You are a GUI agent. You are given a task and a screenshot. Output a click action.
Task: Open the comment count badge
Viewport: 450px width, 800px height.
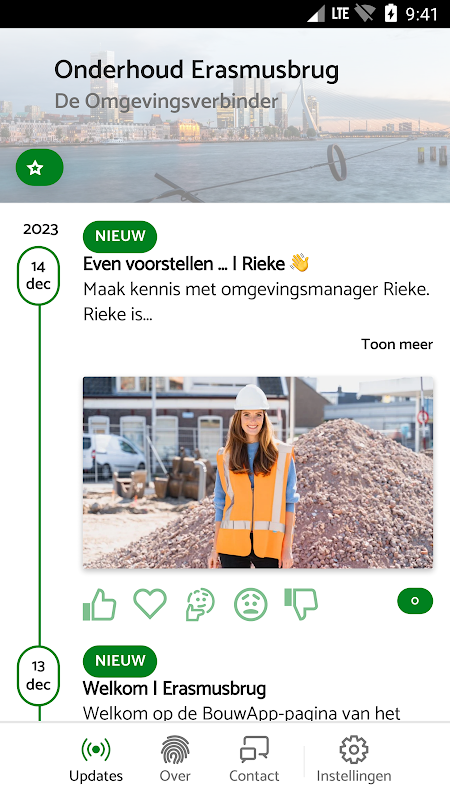tap(415, 601)
